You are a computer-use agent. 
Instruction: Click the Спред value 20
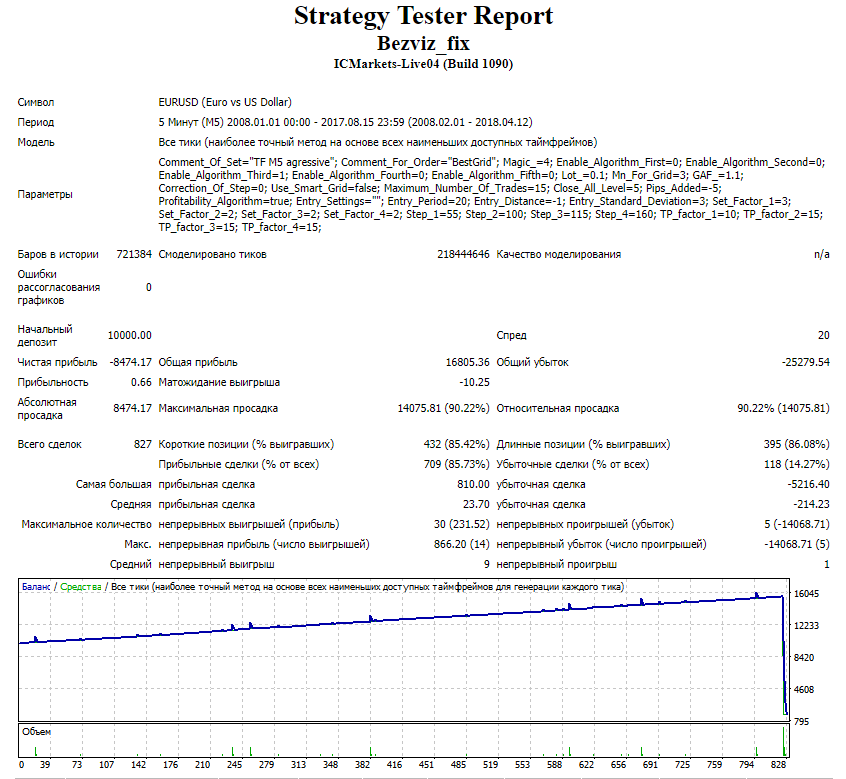click(x=823, y=336)
